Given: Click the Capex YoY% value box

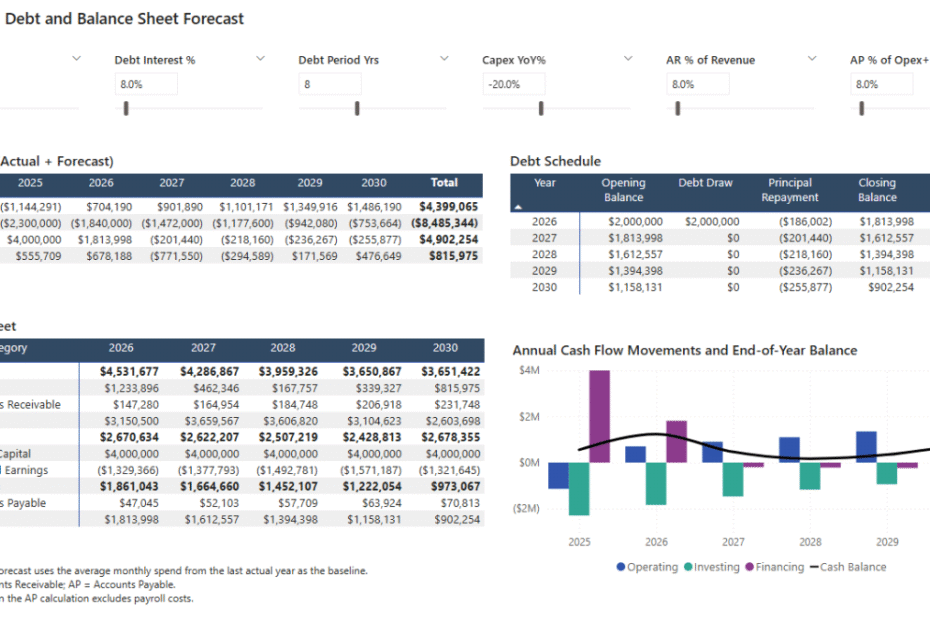Looking at the screenshot, I should [x=515, y=84].
